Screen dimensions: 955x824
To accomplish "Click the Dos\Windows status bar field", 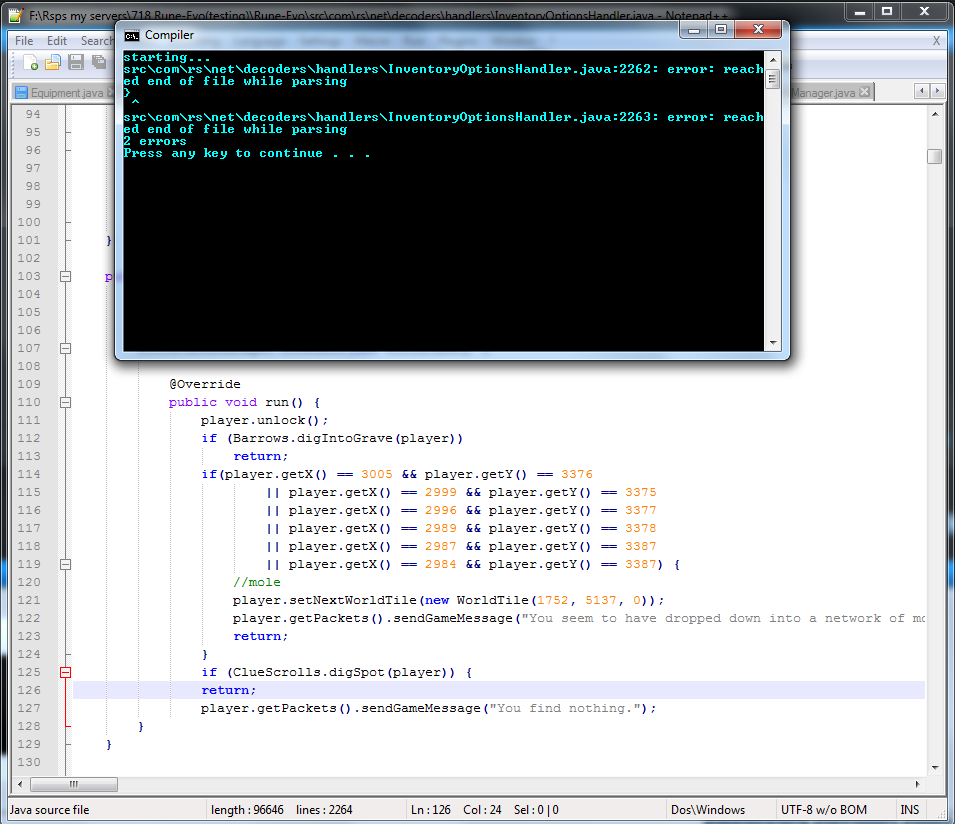I will point(708,810).
